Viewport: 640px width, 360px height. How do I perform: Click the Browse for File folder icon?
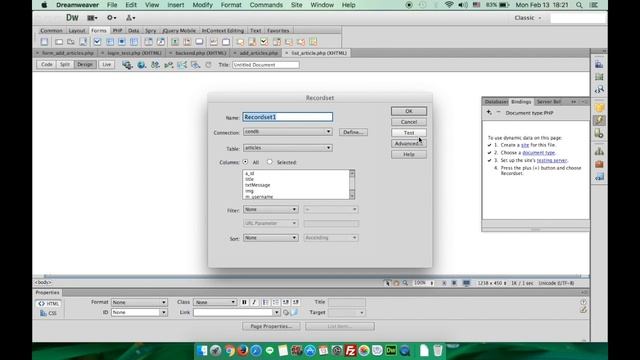pyautogui.click(x=294, y=313)
